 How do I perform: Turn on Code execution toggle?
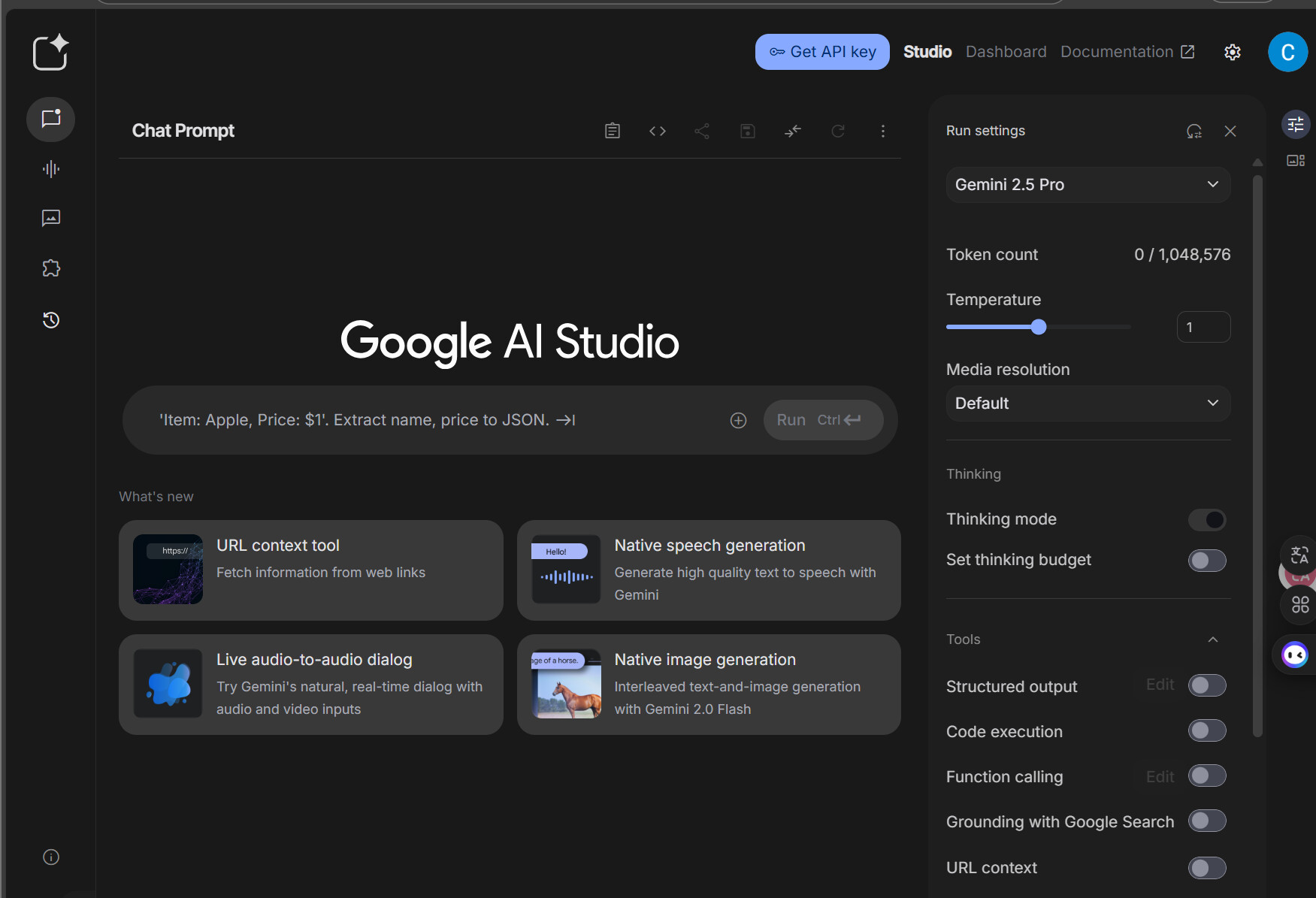point(1206,731)
